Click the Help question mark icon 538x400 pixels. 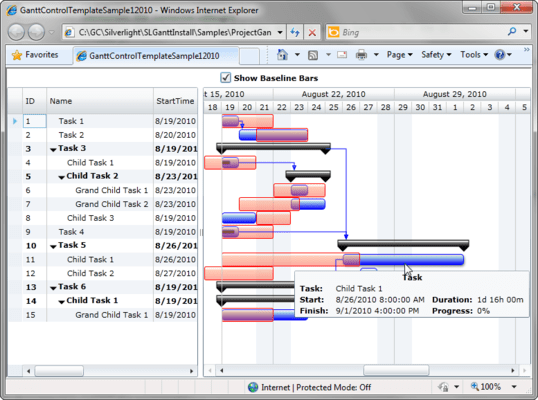[x=500, y=55]
